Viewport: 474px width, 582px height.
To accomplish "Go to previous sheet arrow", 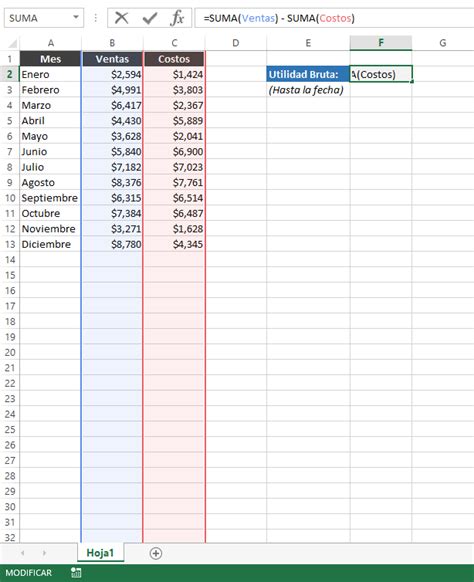I will tap(23, 553).
